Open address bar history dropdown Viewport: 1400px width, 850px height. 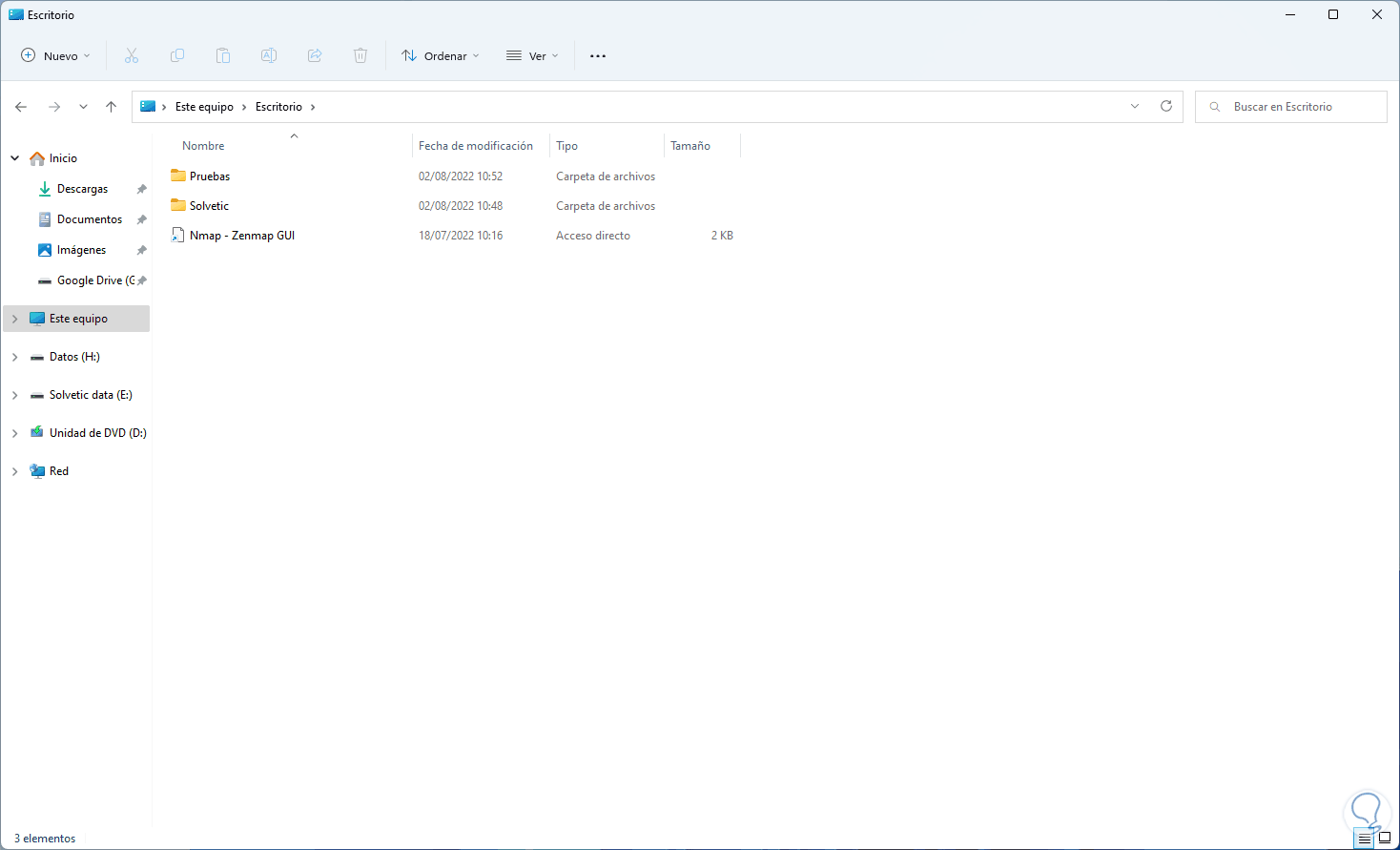pos(1135,106)
